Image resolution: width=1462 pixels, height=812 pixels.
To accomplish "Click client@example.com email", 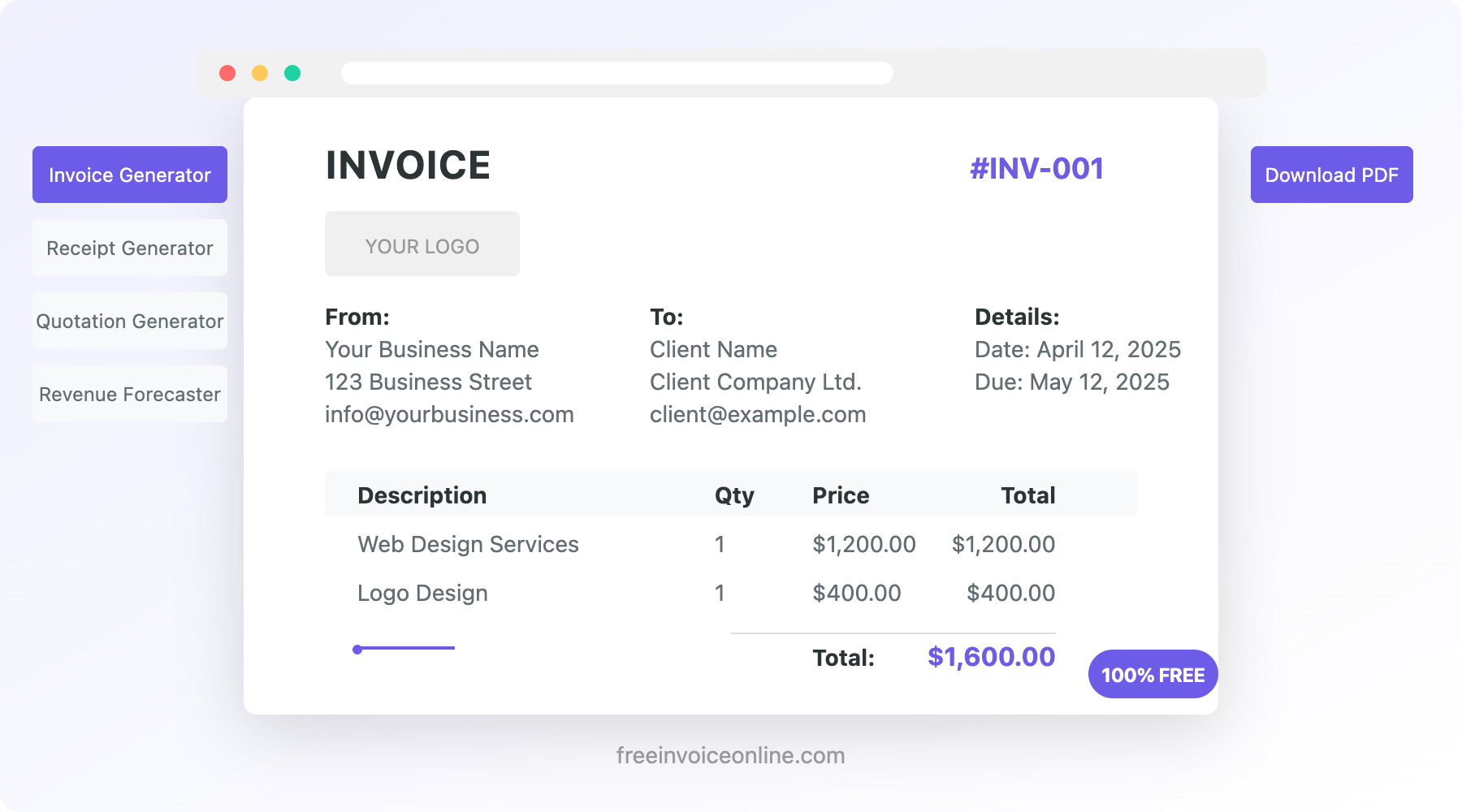I will coord(758,414).
